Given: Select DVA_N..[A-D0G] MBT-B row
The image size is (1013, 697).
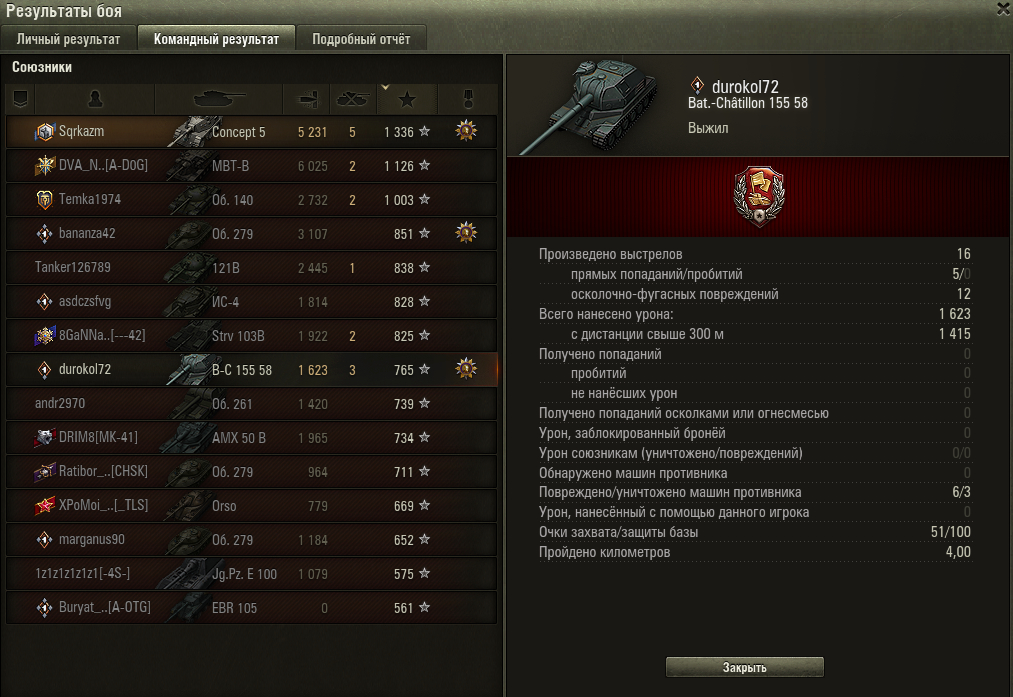Looking at the screenshot, I should (x=252, y=165).
